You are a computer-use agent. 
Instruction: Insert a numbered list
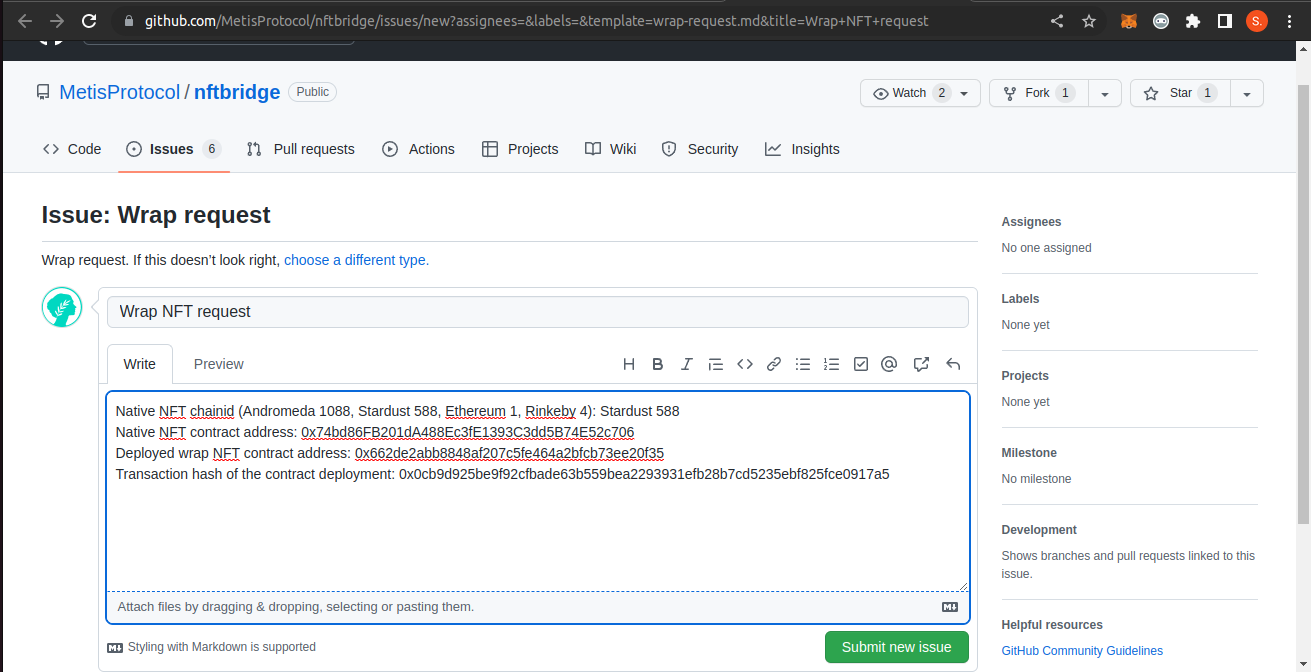831,364
